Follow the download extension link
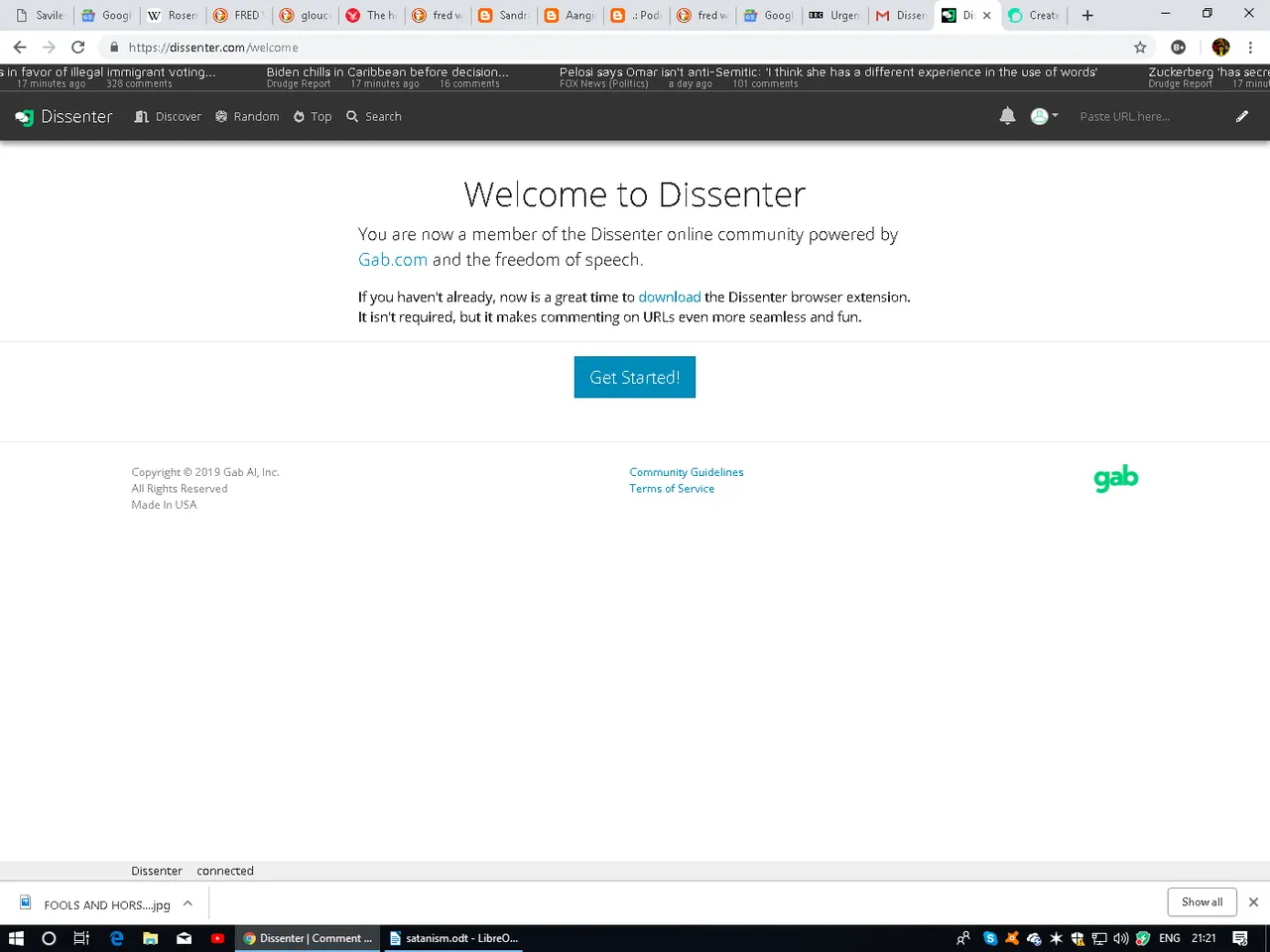 (x=670, y=297)
